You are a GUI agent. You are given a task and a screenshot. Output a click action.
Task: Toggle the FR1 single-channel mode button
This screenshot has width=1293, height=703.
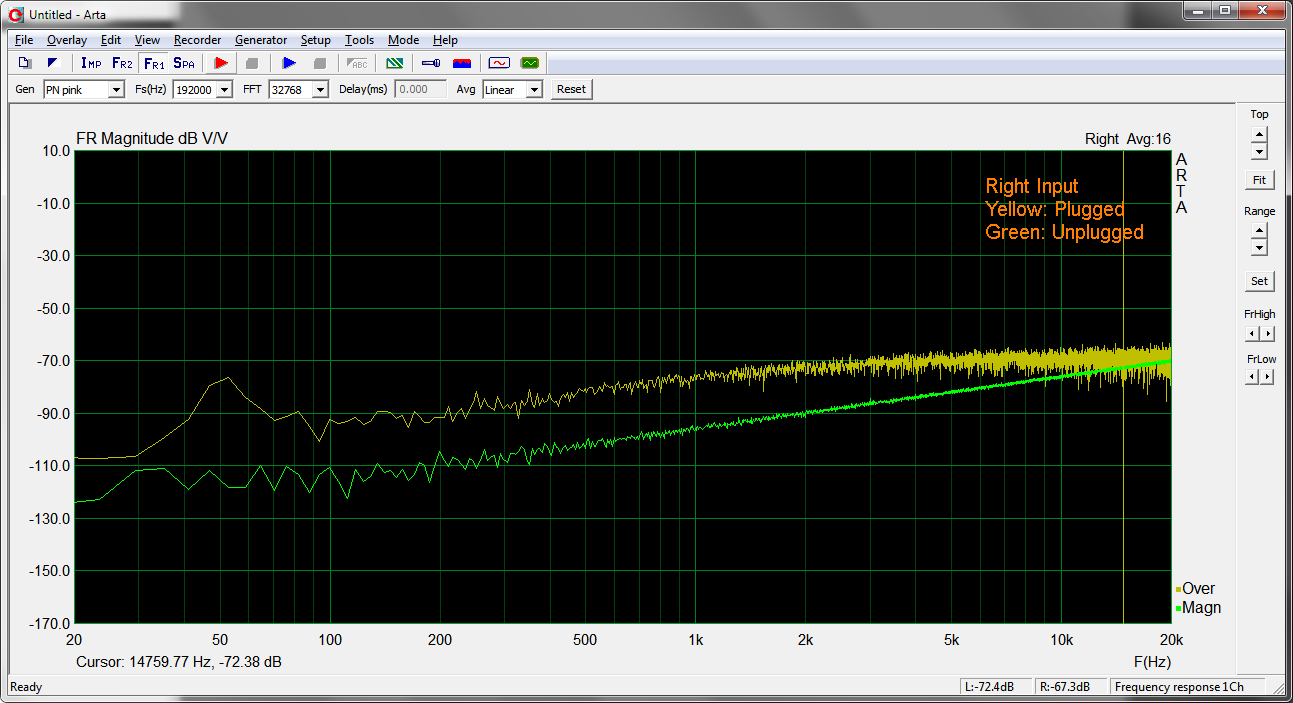[x=154, y=63]
